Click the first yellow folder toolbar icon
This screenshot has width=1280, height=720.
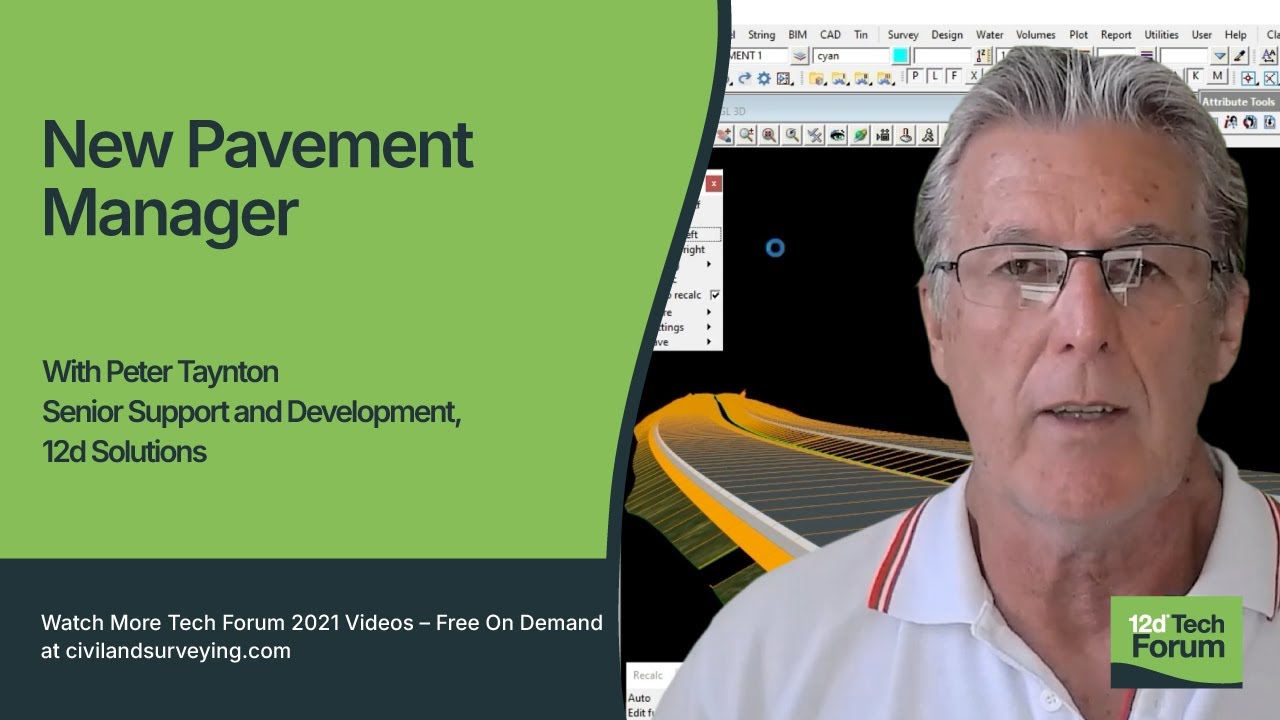tap(816, 78)
